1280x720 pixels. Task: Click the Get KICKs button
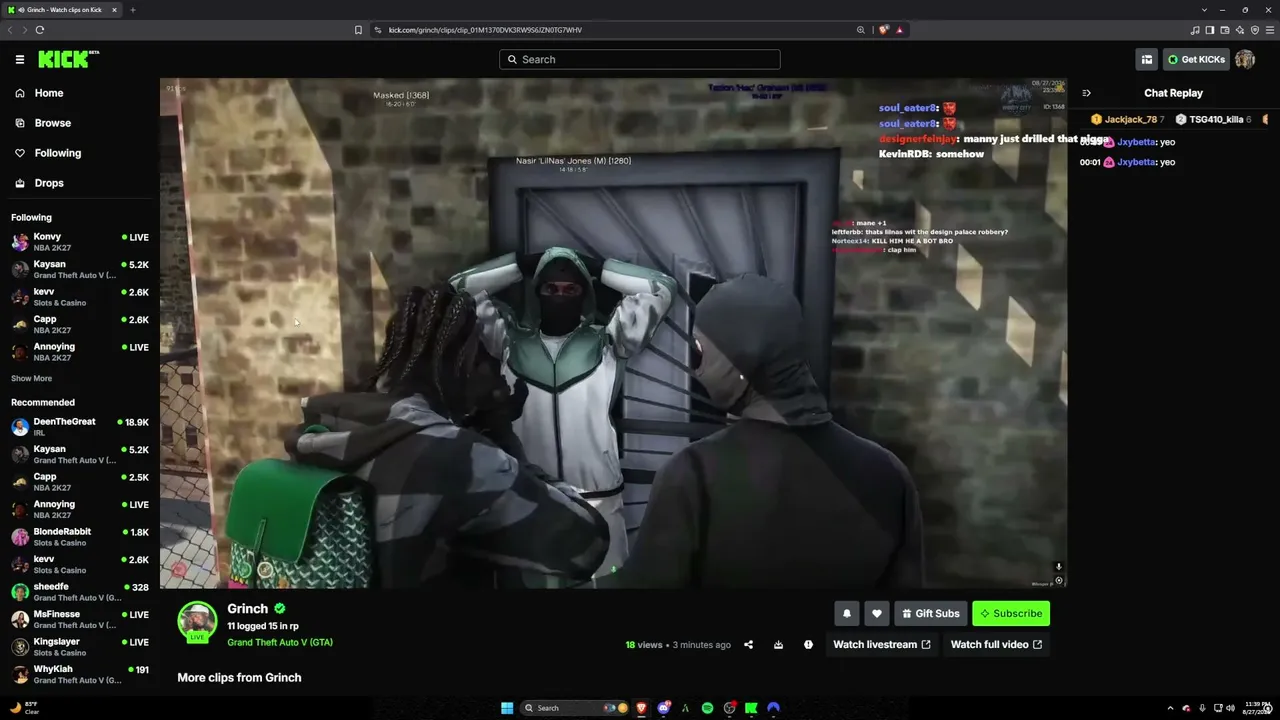[1196, 59]
